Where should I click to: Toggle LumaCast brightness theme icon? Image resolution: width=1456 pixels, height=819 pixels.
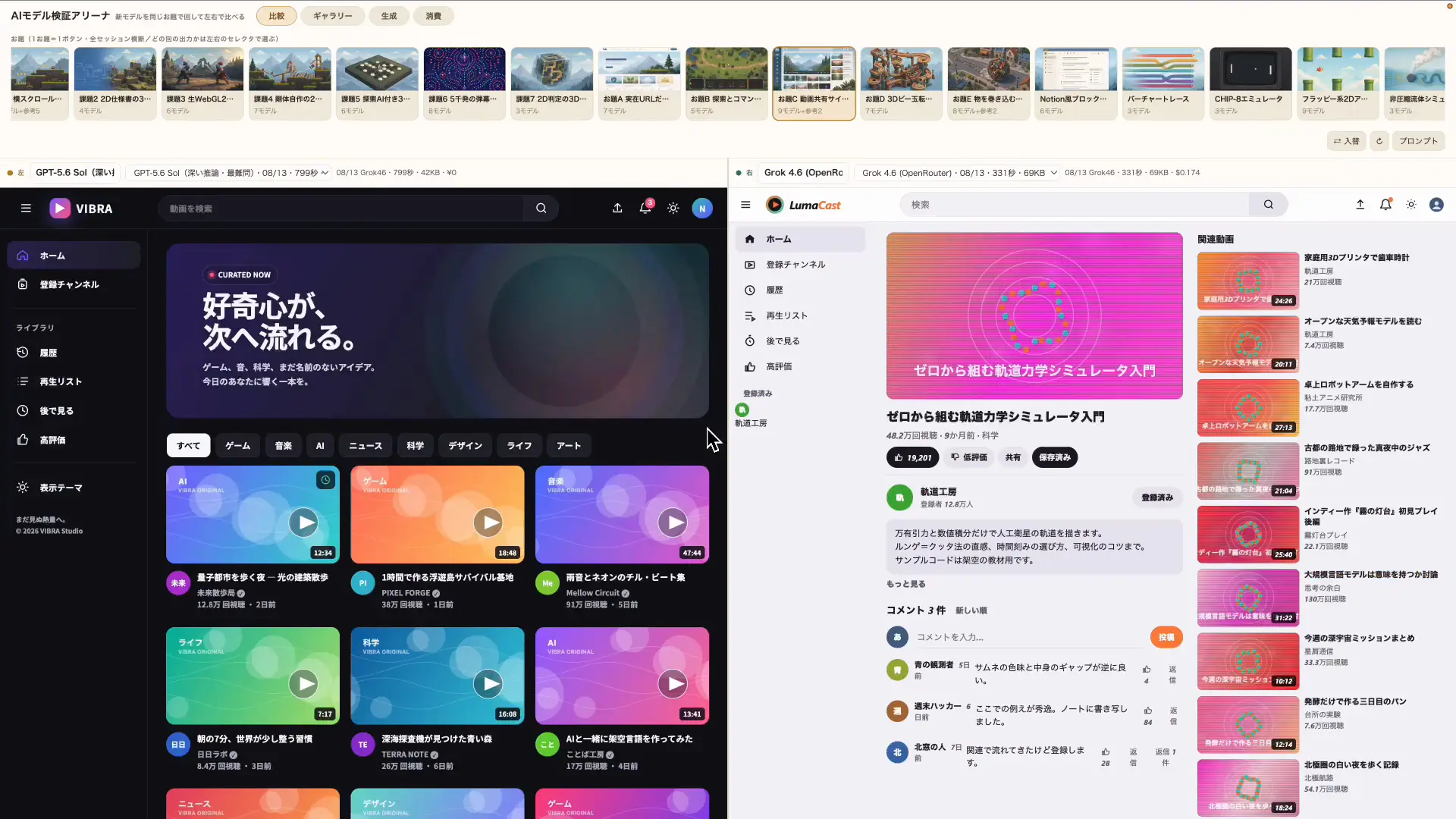1411,205
